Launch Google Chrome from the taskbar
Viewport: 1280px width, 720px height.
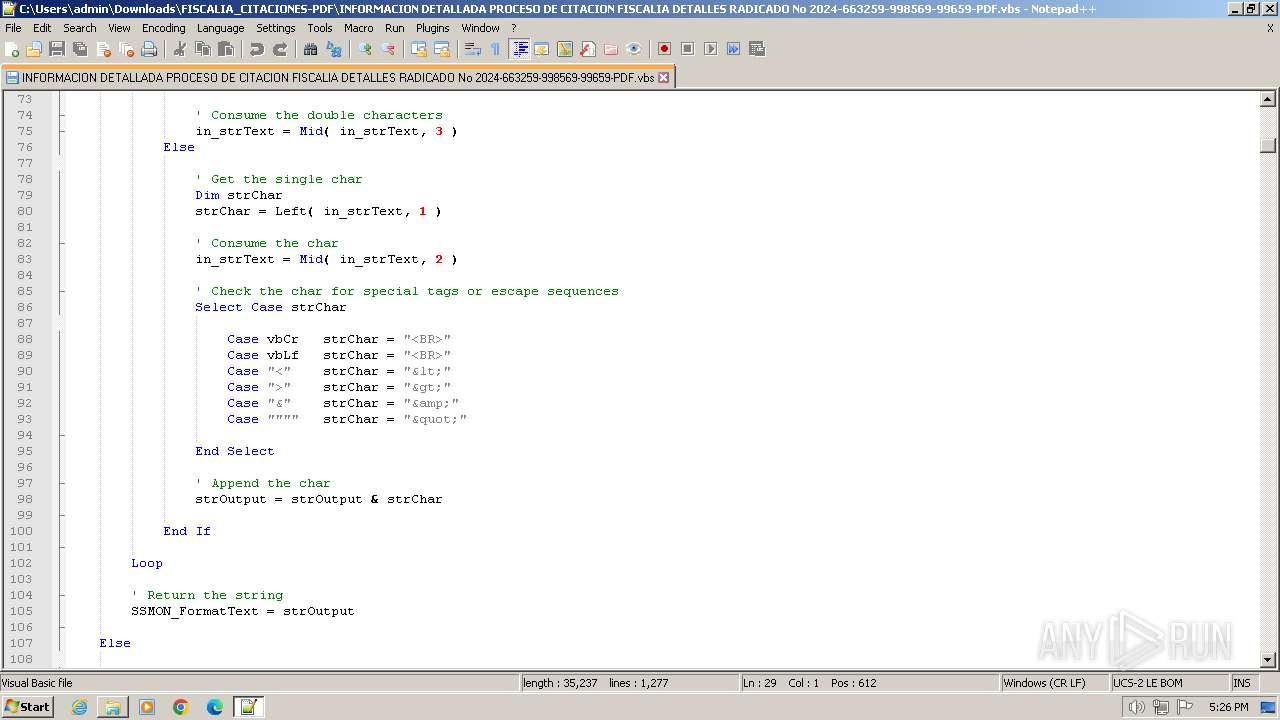[x=181, y=707]
